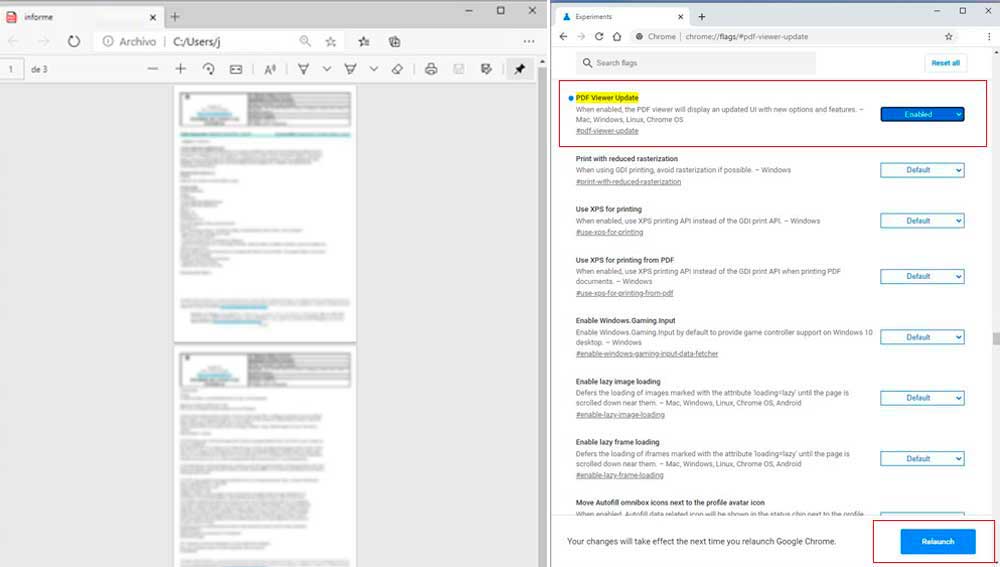Click the Save as icon in Edge PDF toolbar
Screen dimensions: 1000x567
tap(486, 69)
